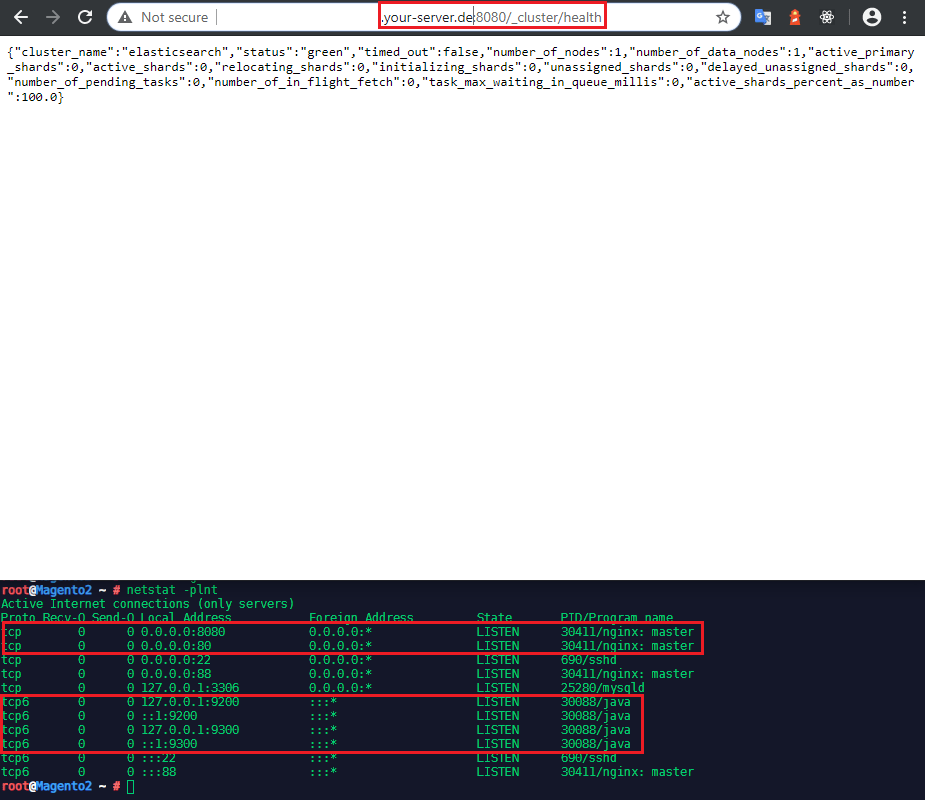Click the "Not secure" label text

174,17
